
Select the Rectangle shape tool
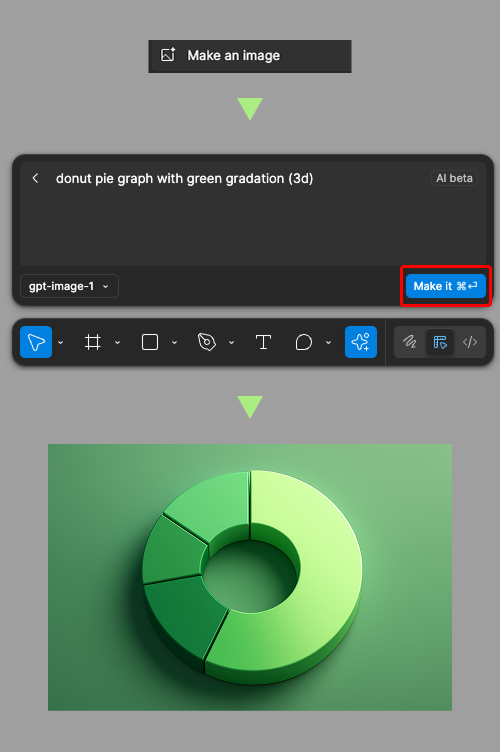pos(150,342)
